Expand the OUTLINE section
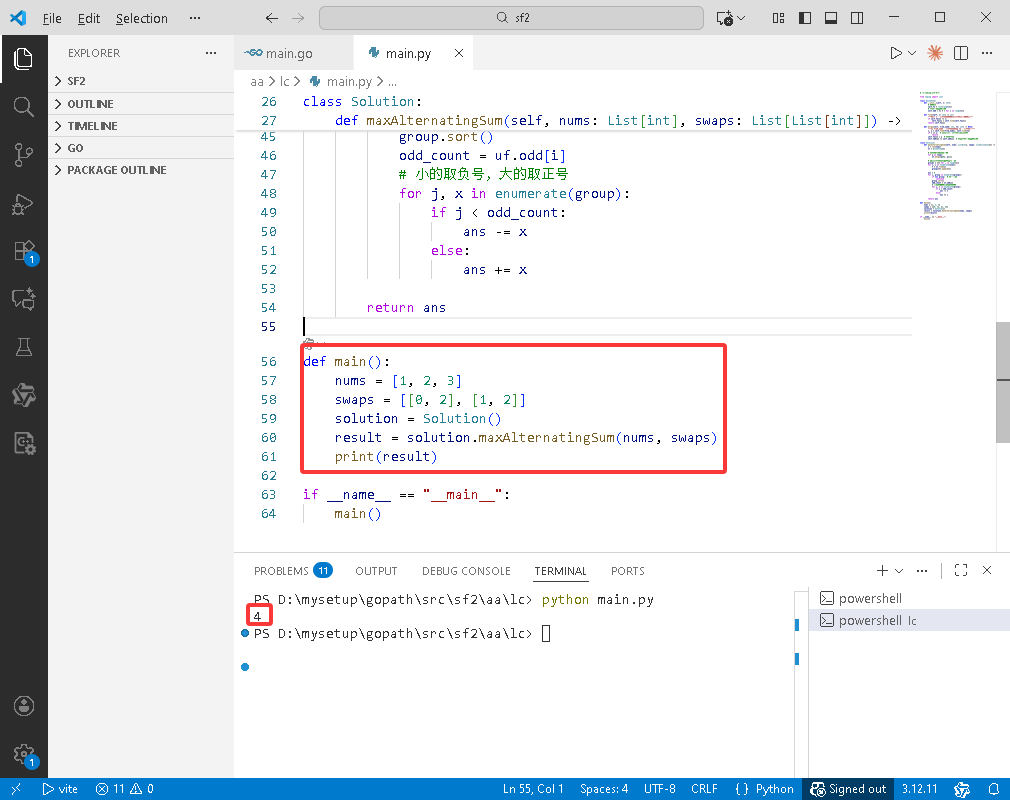 coord(141,104)
